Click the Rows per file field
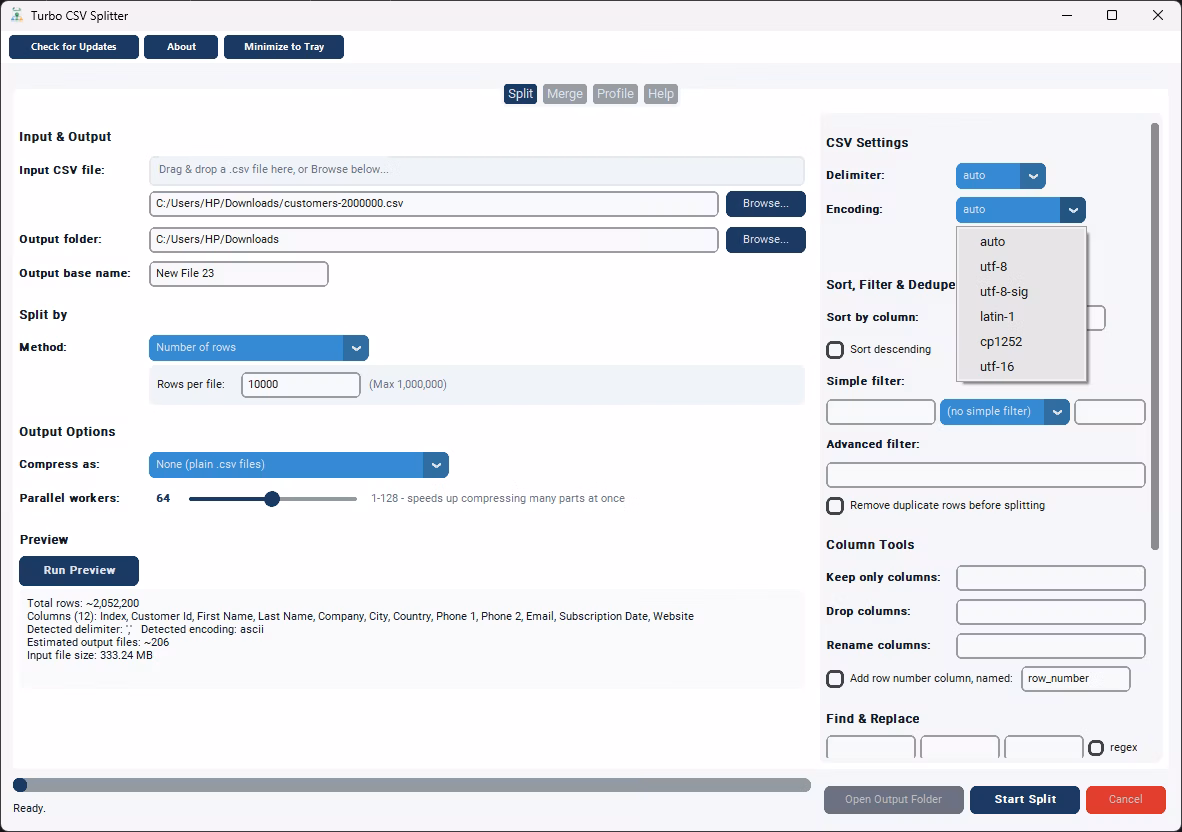The width and height of the screenshot is (1182, 832). coord(301,384)
